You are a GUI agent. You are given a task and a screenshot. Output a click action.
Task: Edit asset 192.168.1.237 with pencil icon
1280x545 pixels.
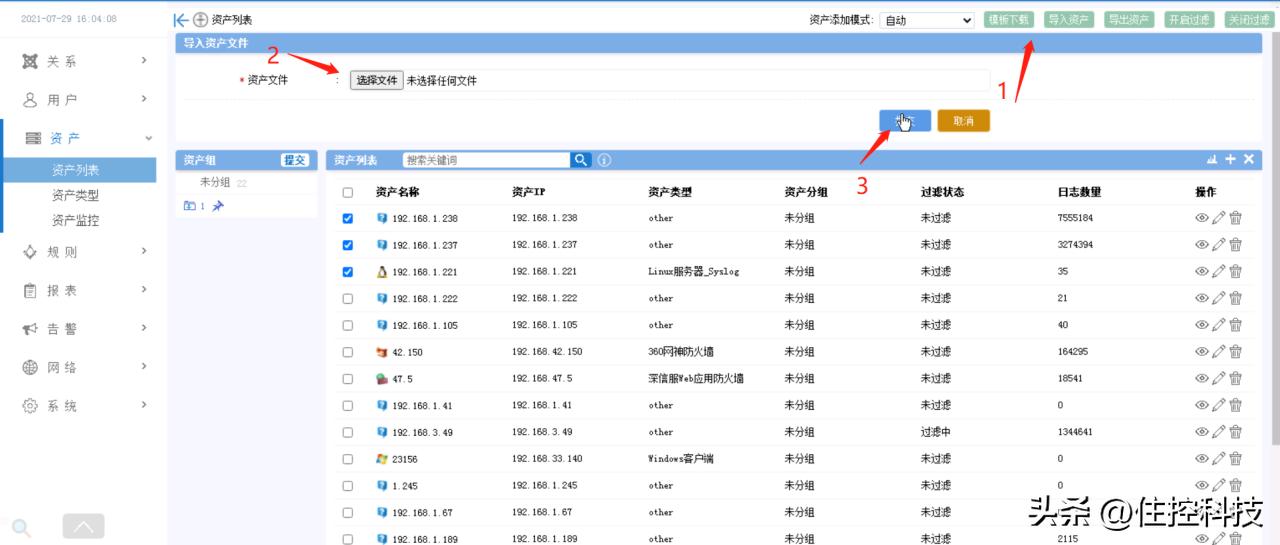[x=1218, y=245]
